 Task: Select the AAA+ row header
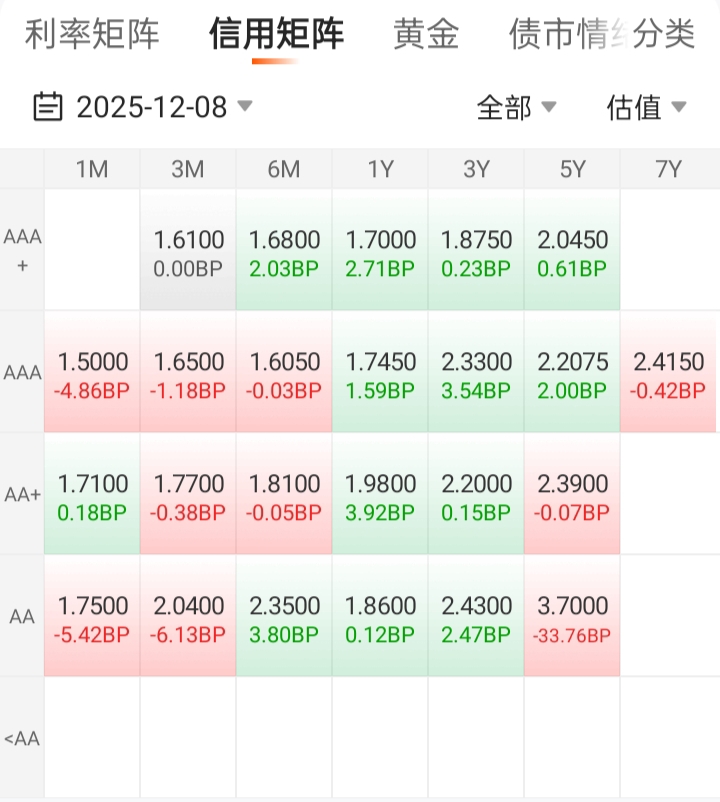point(22,250)
